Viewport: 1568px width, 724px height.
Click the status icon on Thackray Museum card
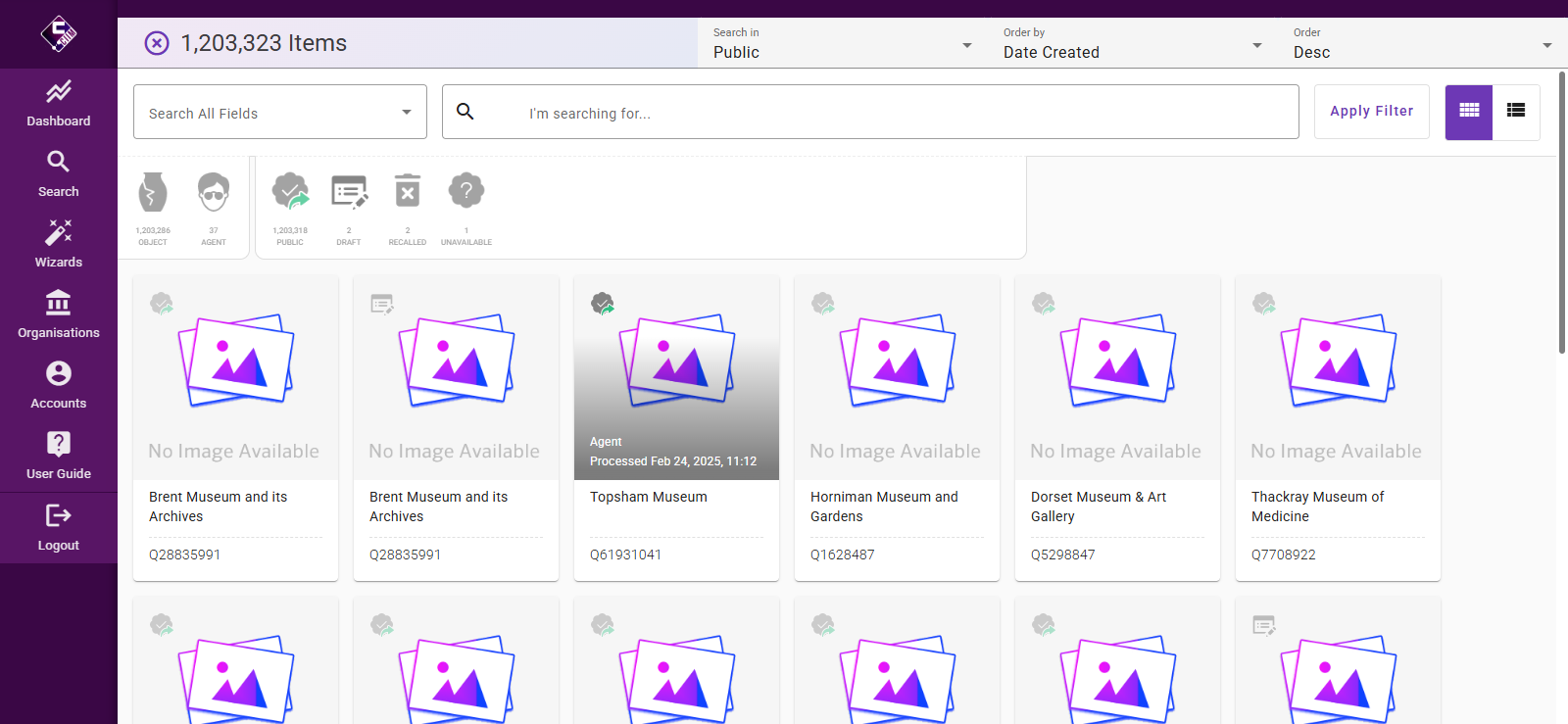1264,304
